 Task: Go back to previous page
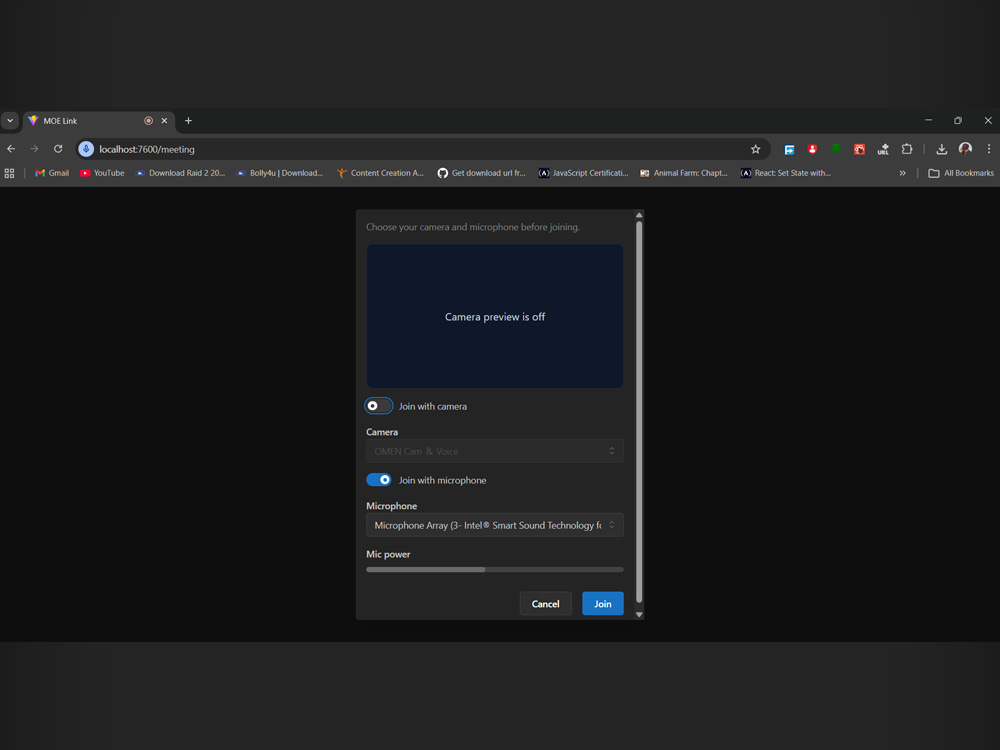point(11,149)
